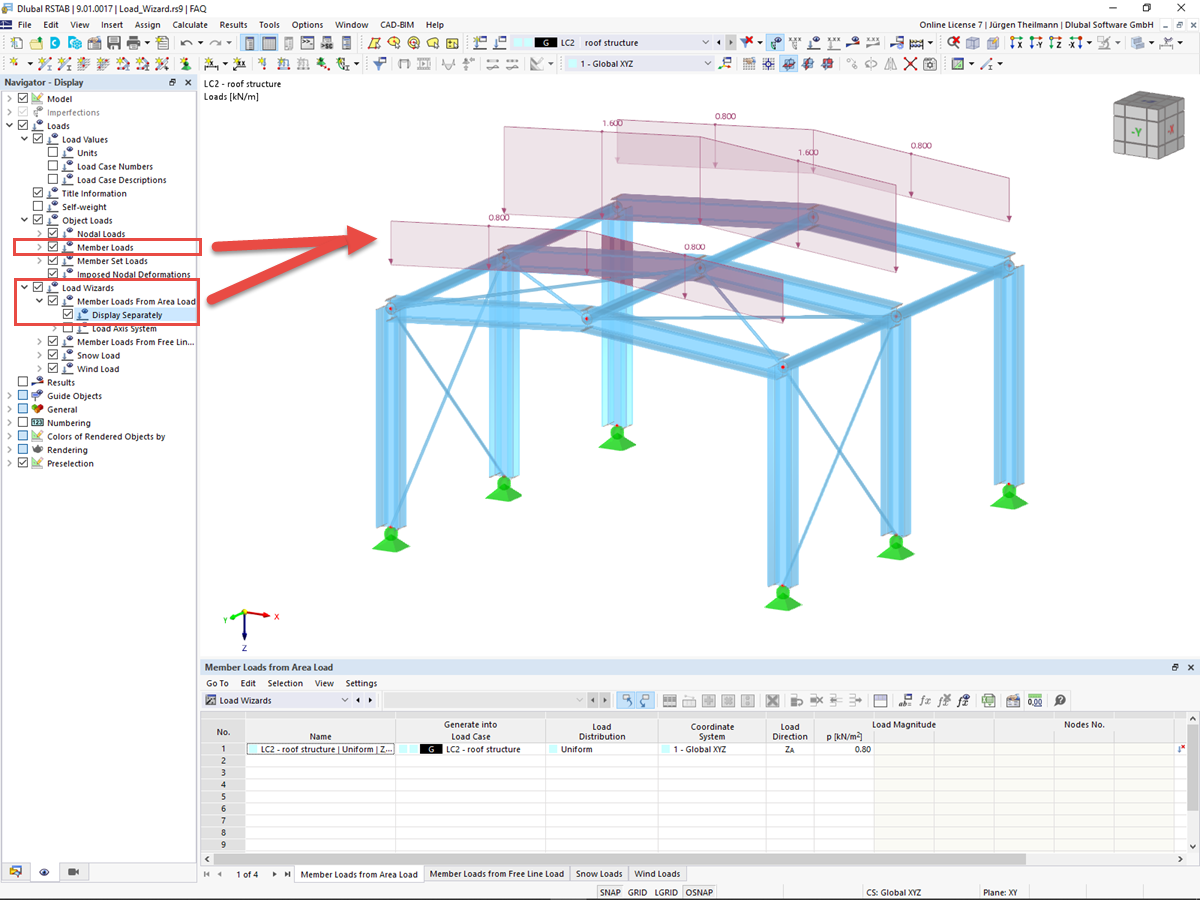Image resolution: width=1200 pixels, height=900 pixels.
Task: Open the load case dropdown showing LC2
Action: pyautogui.click(x=705, y=43)
